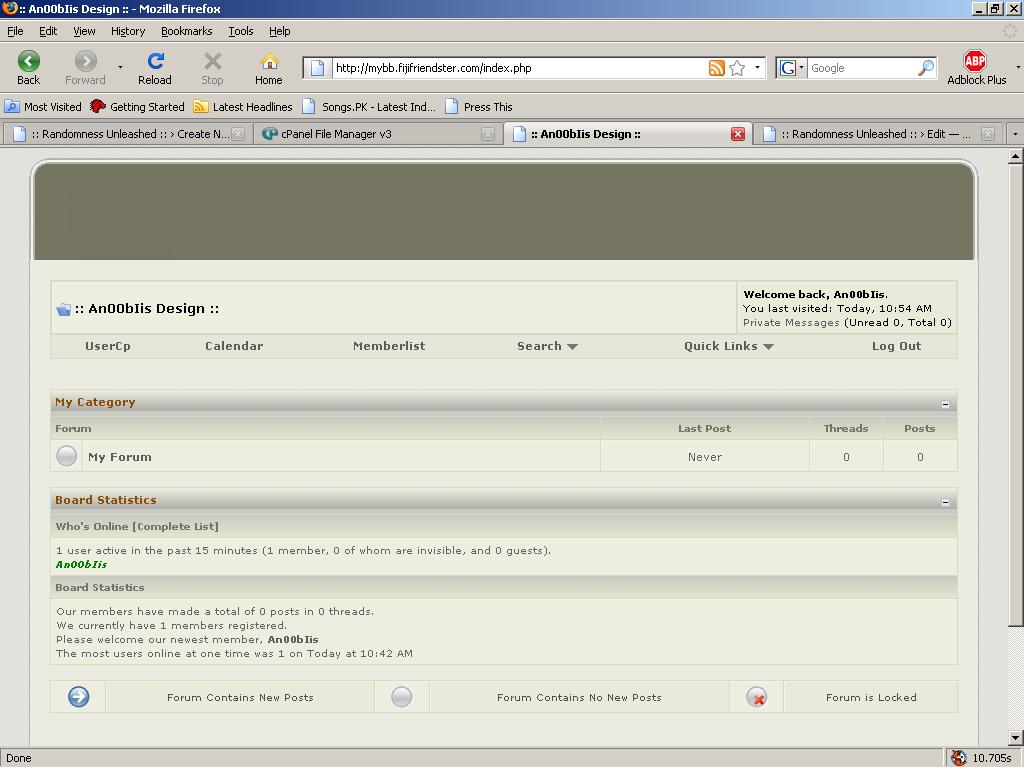This screenshot has width=1024, height=768.
Task: Open the Bookmarks menu
Action: 186,31
